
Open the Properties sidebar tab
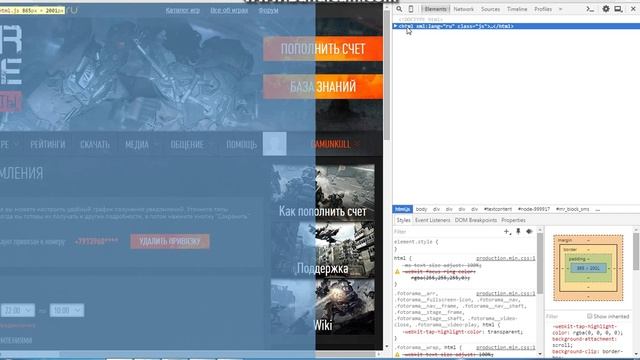513,220
